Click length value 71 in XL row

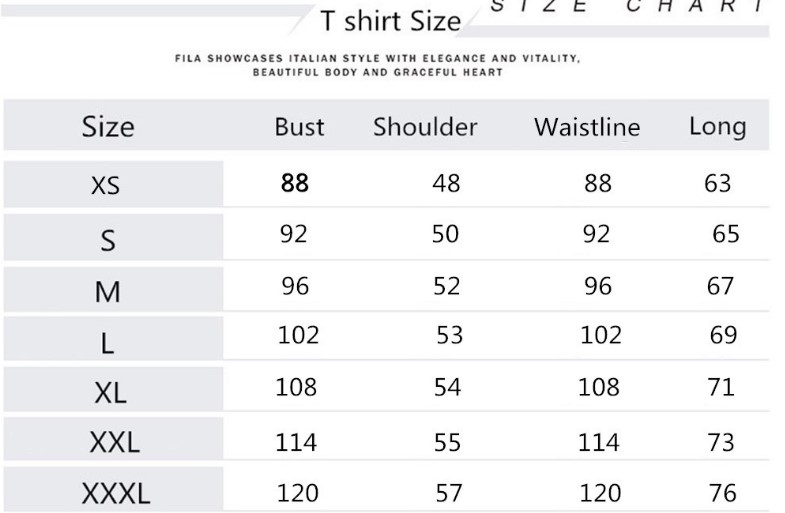(x=721, y=387)
